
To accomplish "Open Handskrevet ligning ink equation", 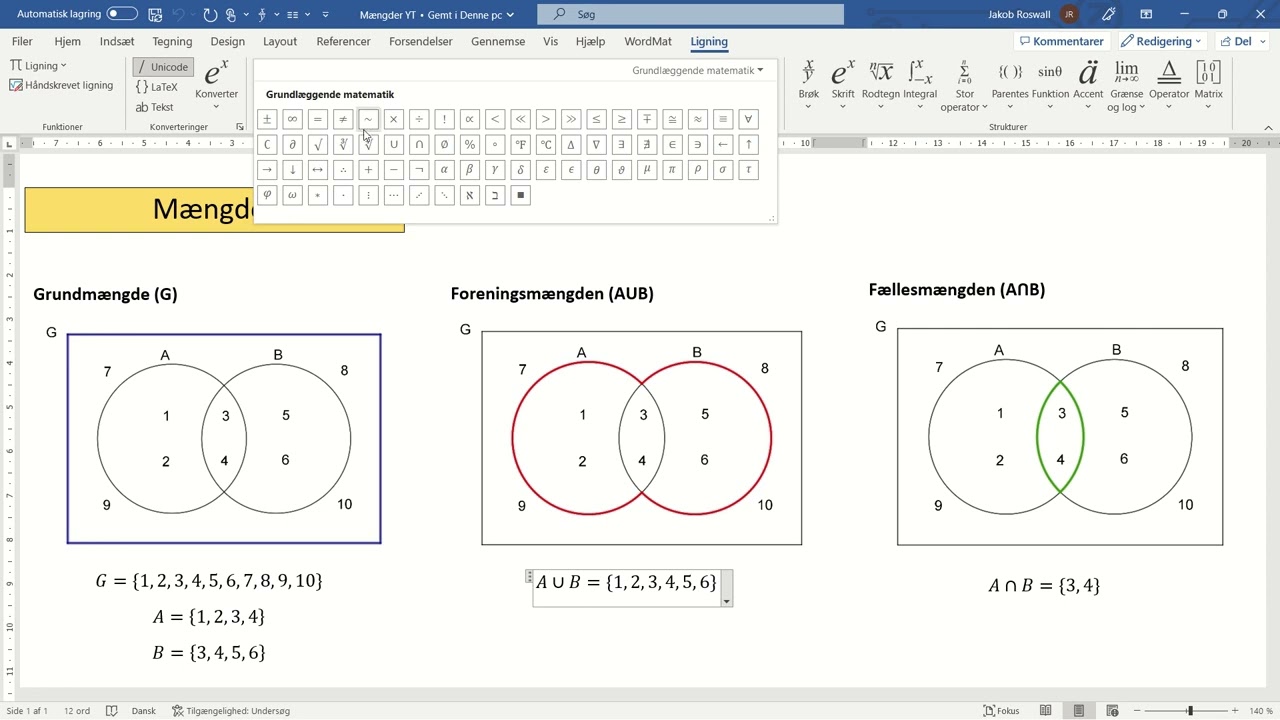I will click(61, 85).
